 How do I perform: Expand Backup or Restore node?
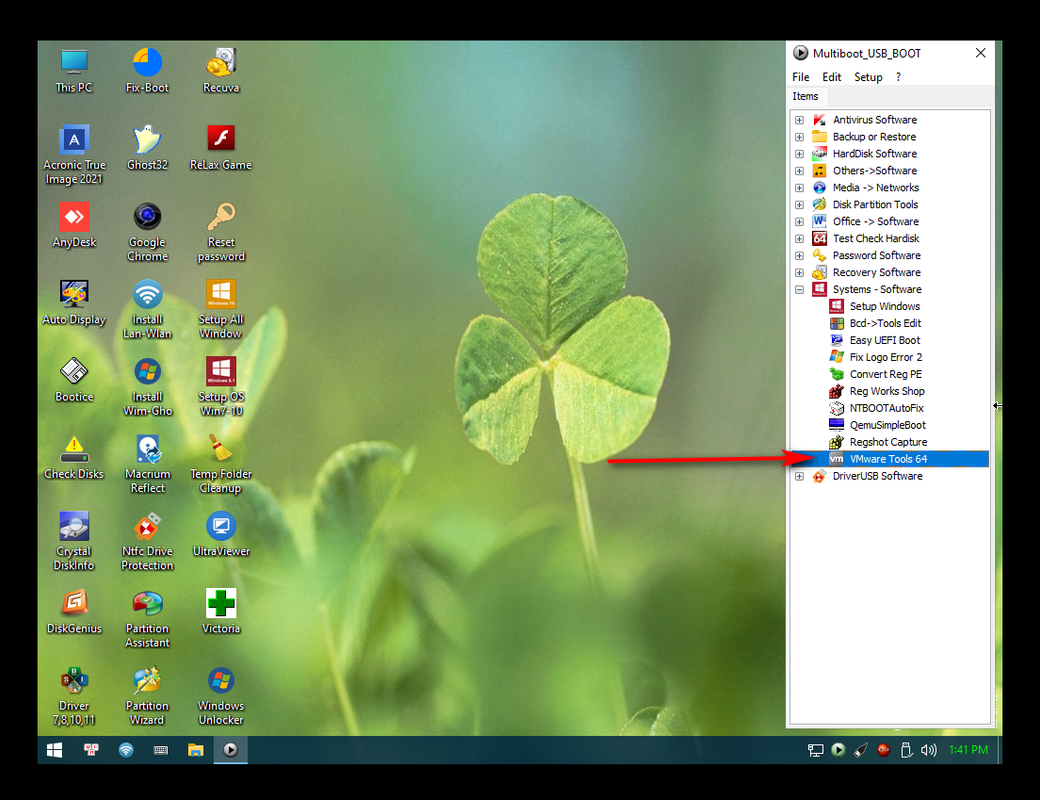pos(799,137)
